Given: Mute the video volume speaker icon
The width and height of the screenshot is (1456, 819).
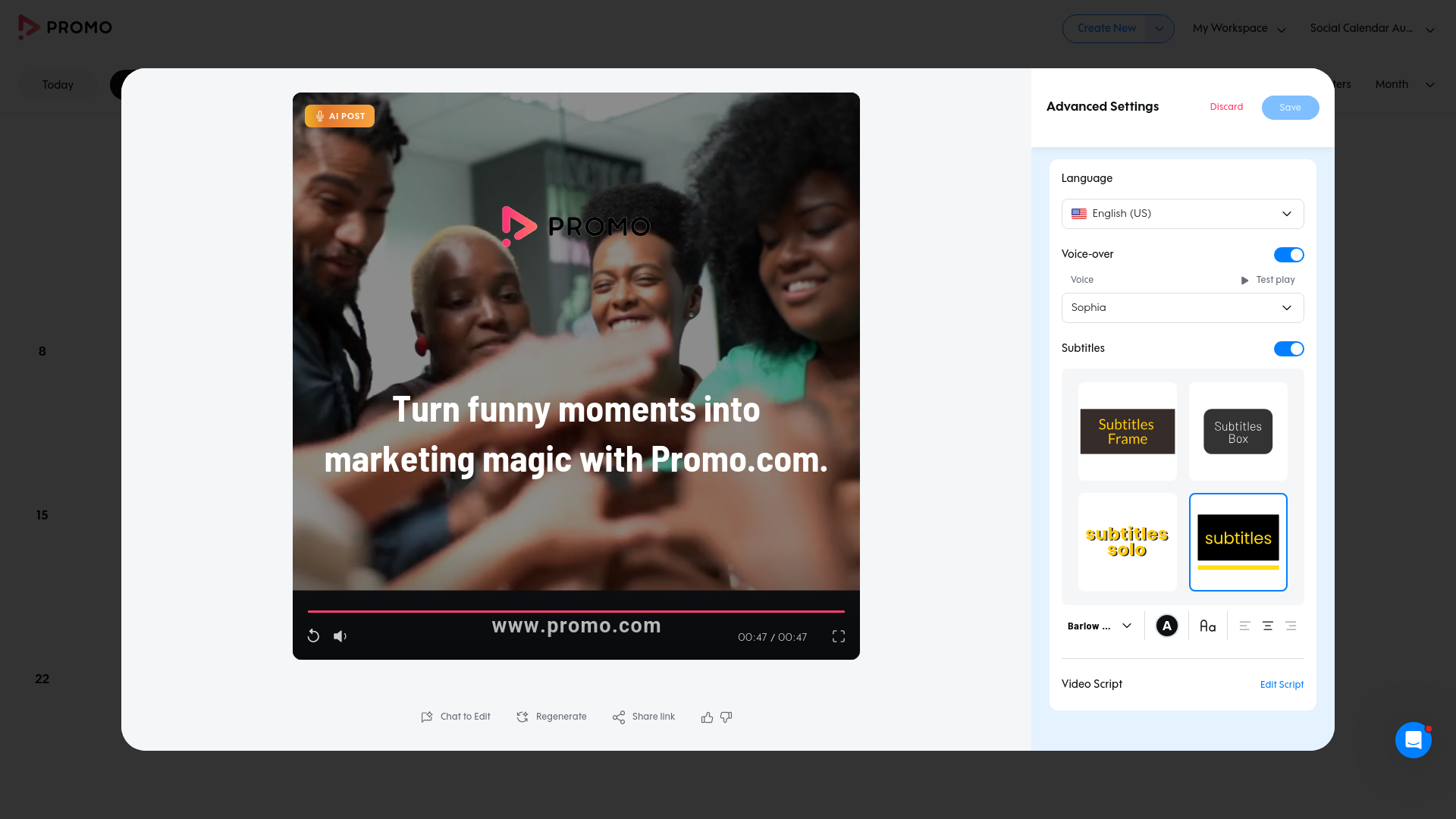Looking at the screenshot, I should pos(340,636).
